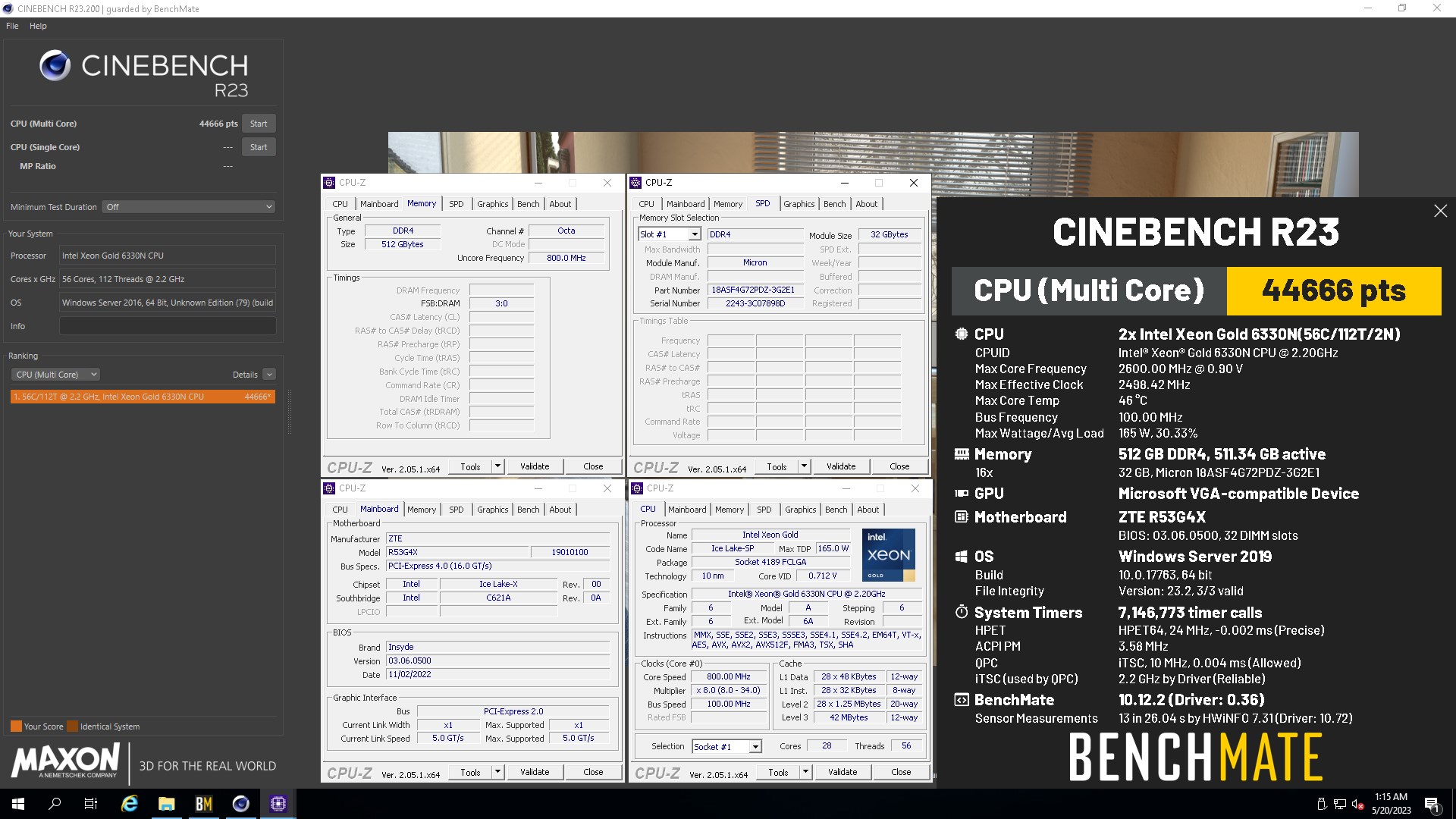The height and width of the screenshot is (819, 1456).
Task: Expand ranking Details arrow
Action: click(269, 375)
